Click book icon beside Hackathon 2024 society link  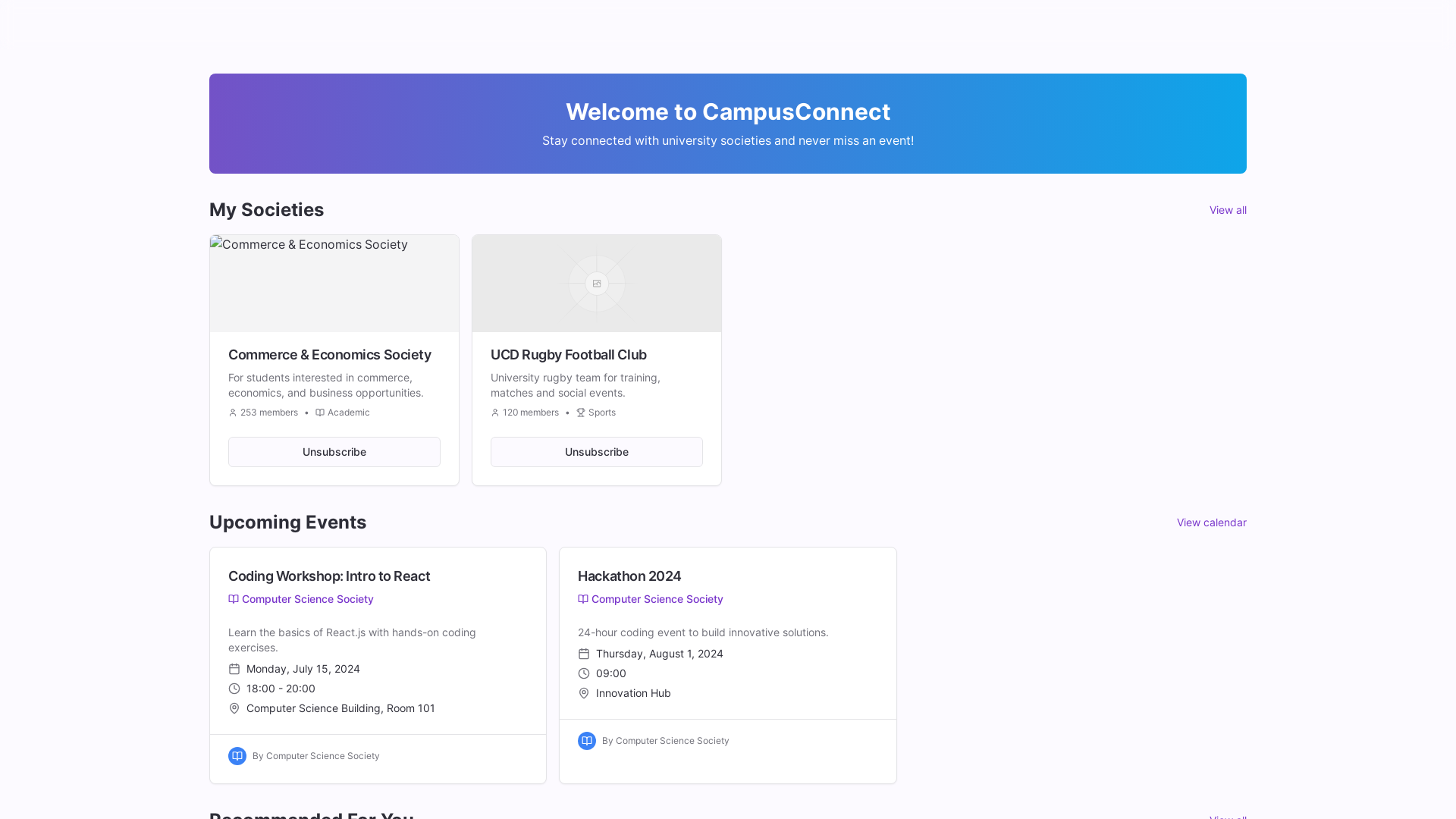(x=583, y=599)
